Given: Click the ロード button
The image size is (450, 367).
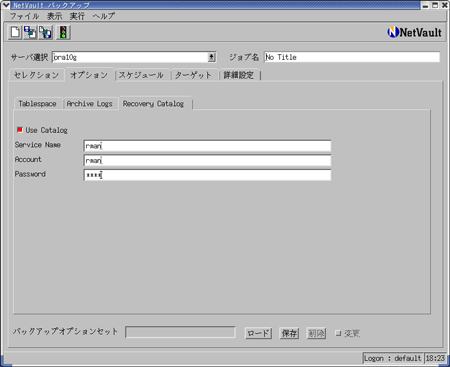Looking at the screenshot, I should [x=258, y=333].
